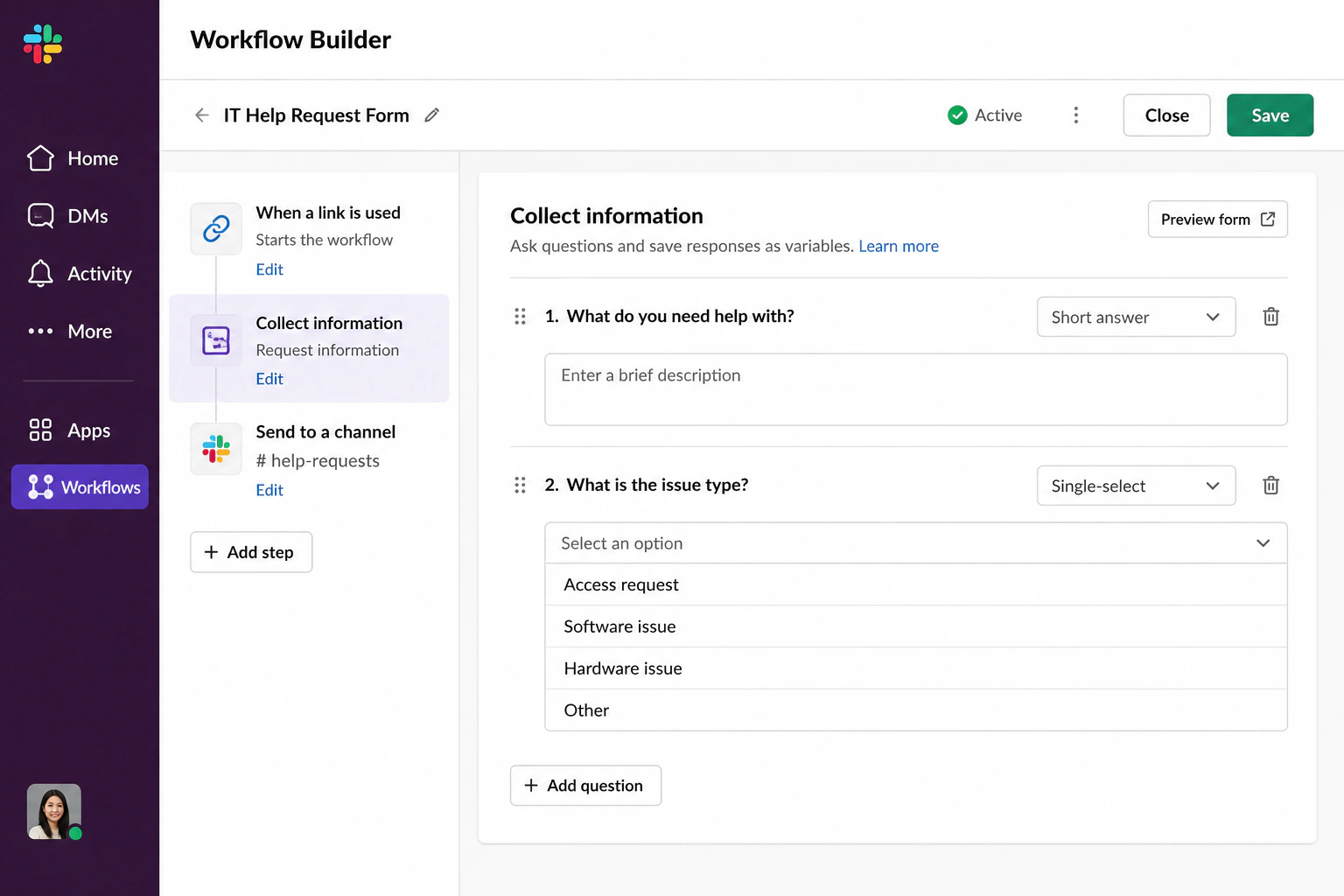This screenshot has height=896, width=1344.
Task: Click the Slack logo in the sidebar
Action: [43, 44]
